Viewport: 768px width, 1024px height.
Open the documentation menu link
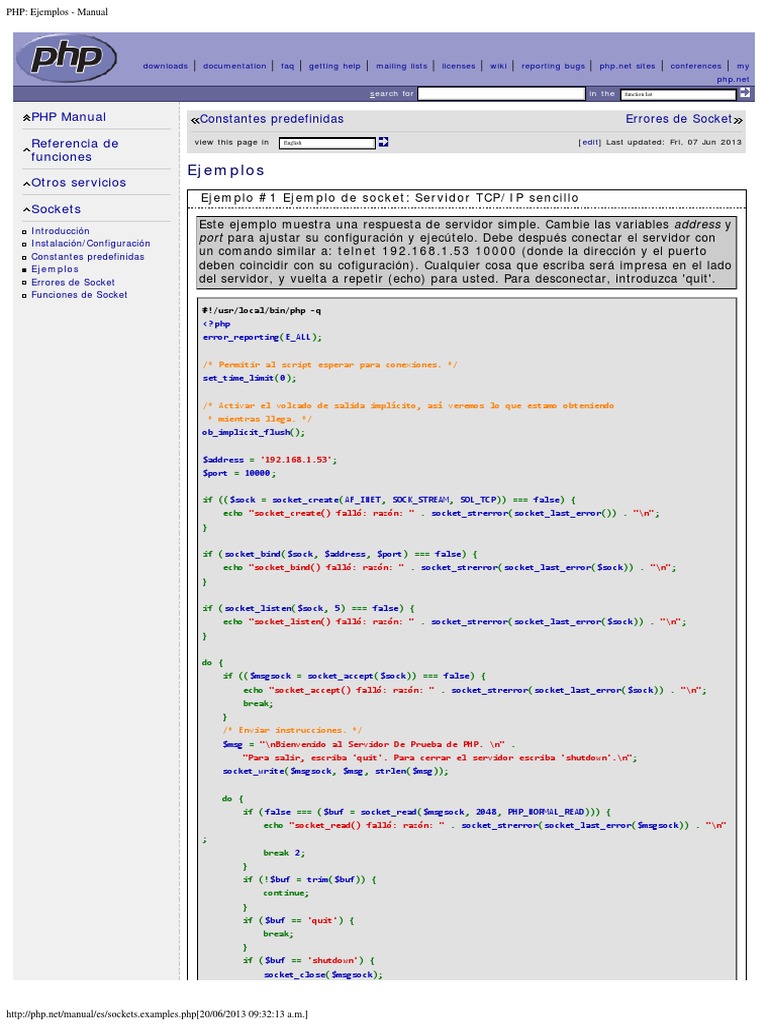234,66
